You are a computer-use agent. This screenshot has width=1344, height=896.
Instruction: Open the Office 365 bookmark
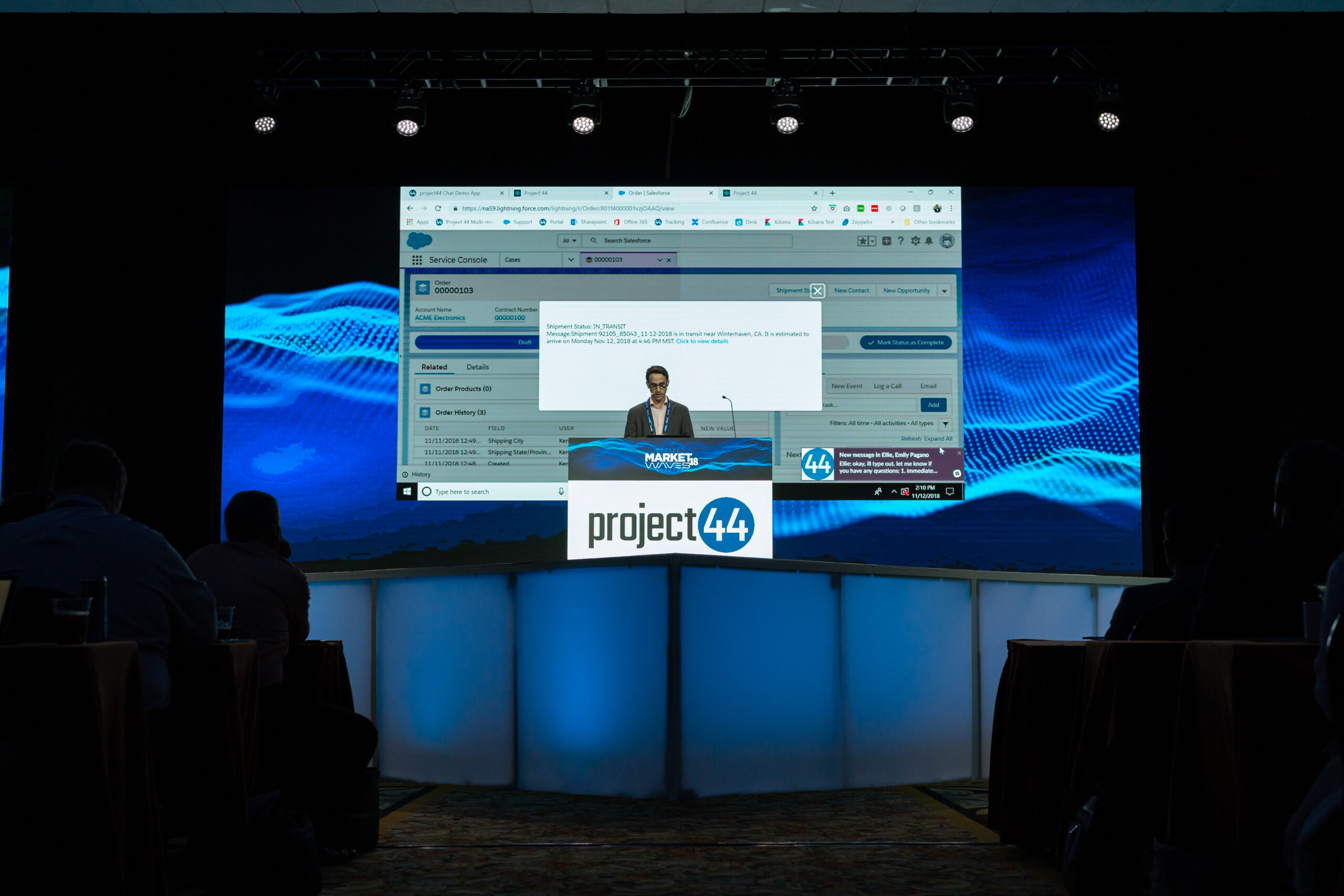[x=631, y=222]
